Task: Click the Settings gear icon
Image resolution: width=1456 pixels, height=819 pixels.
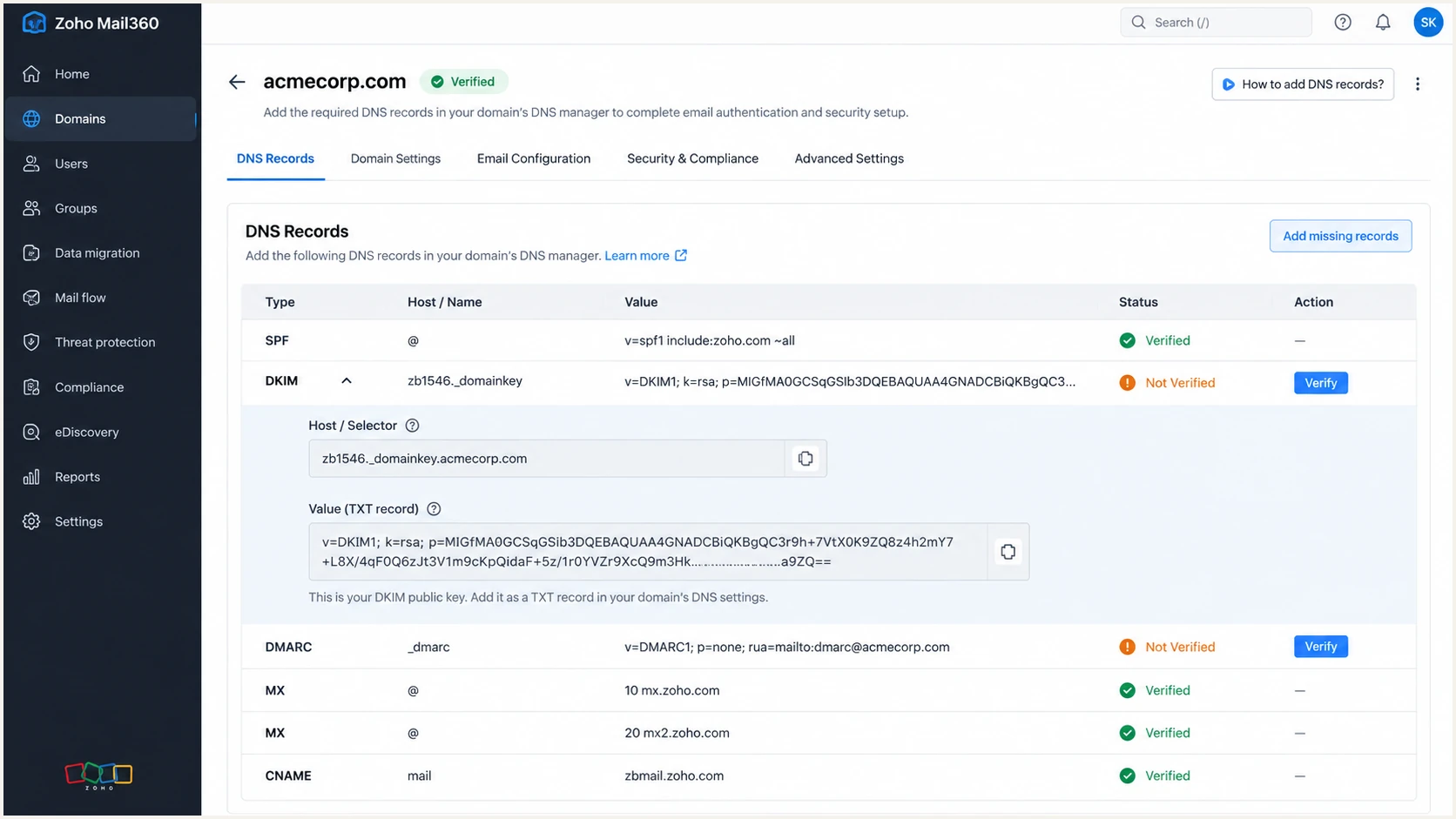Action: [x=31, y=521]
